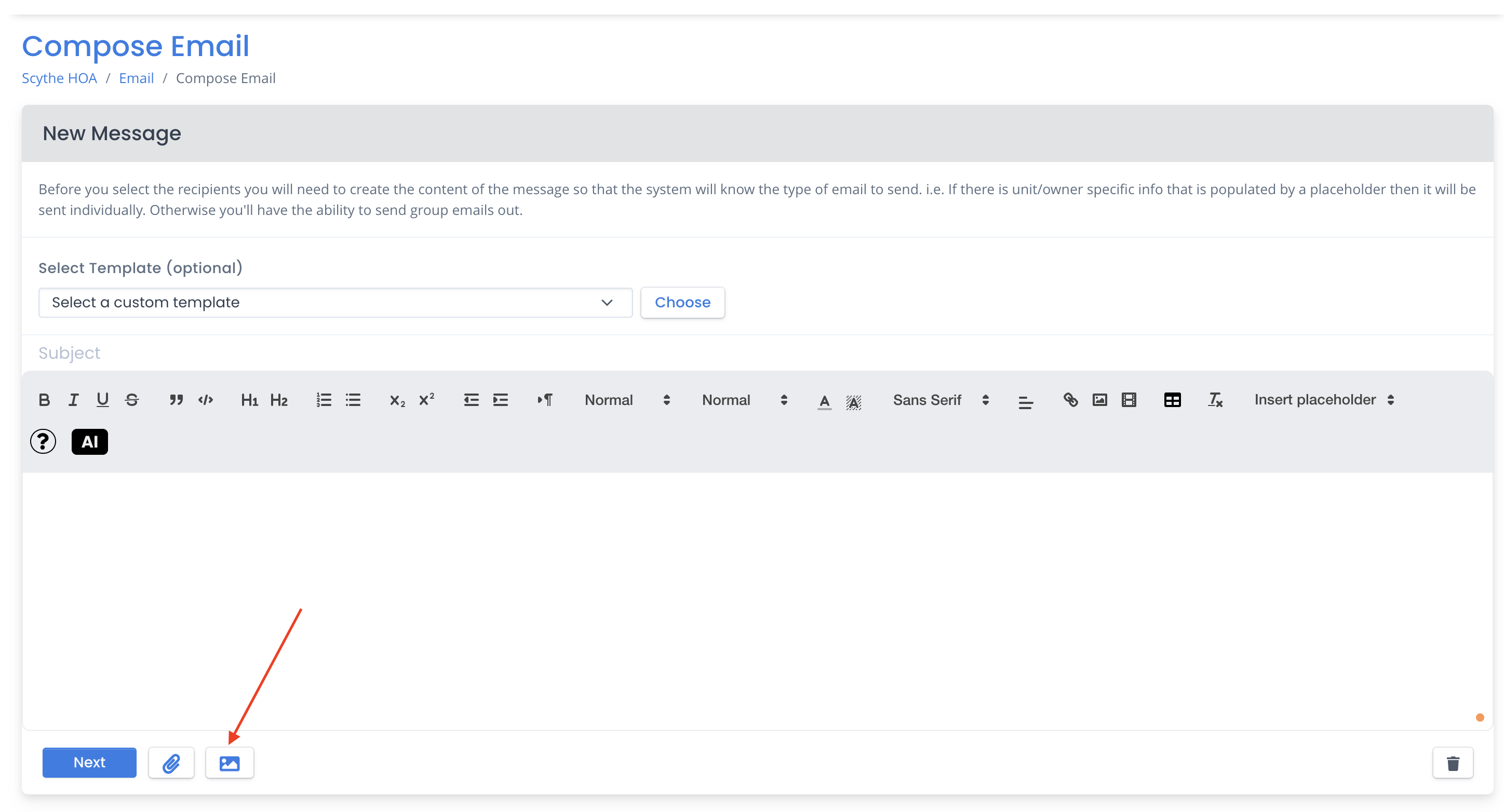Viewport: 1504px width, 812px height.
Task: Click the New Message panel header
Action: tap(757, 133)
